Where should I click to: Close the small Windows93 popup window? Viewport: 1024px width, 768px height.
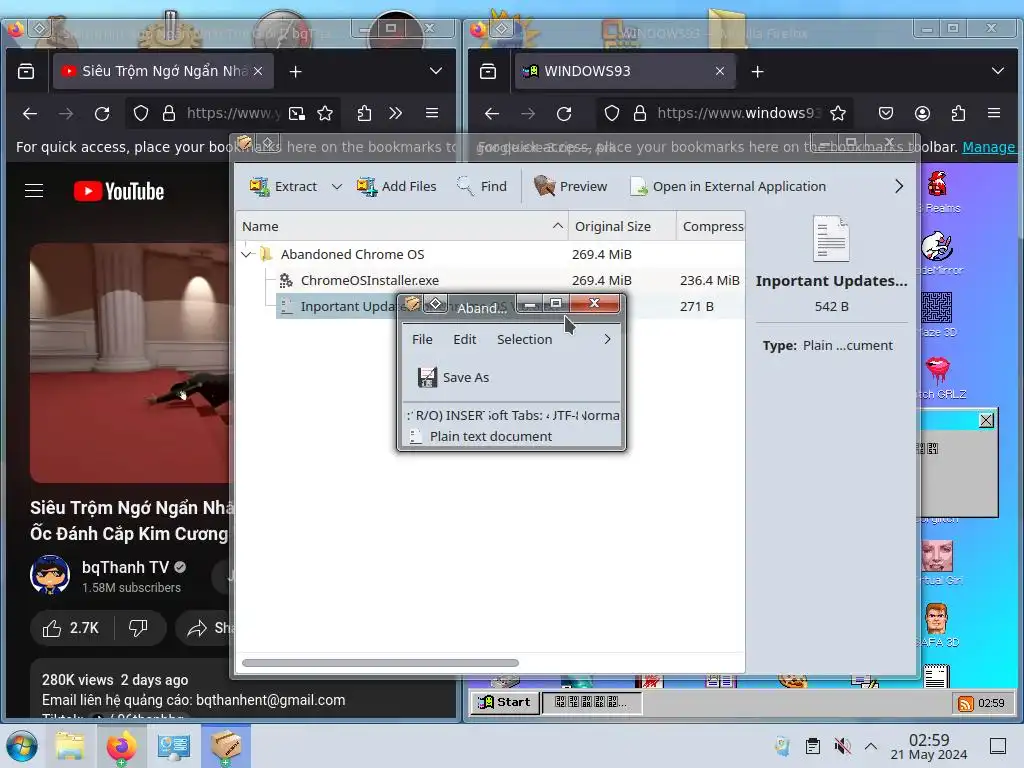(986, 421)
